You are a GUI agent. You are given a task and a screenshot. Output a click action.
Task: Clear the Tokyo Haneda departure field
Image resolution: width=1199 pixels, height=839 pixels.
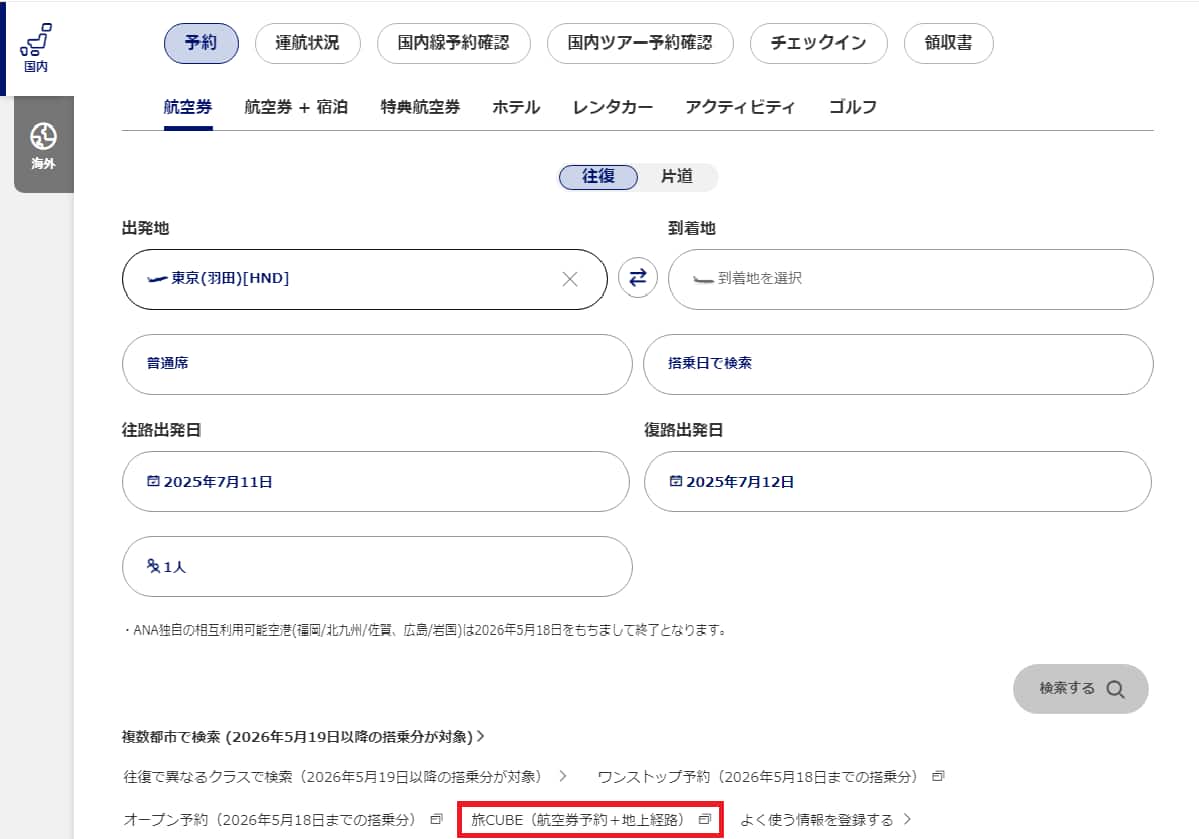[570, 279]
